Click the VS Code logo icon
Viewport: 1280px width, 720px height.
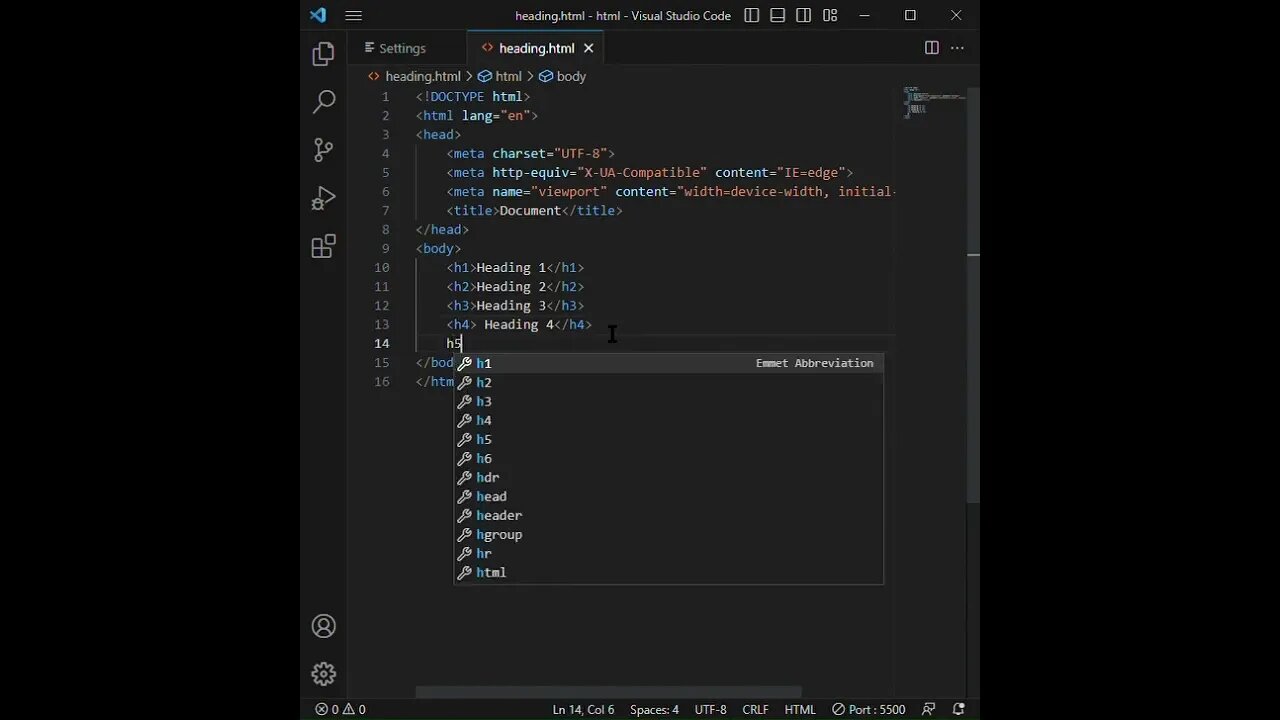coord(318,15)
